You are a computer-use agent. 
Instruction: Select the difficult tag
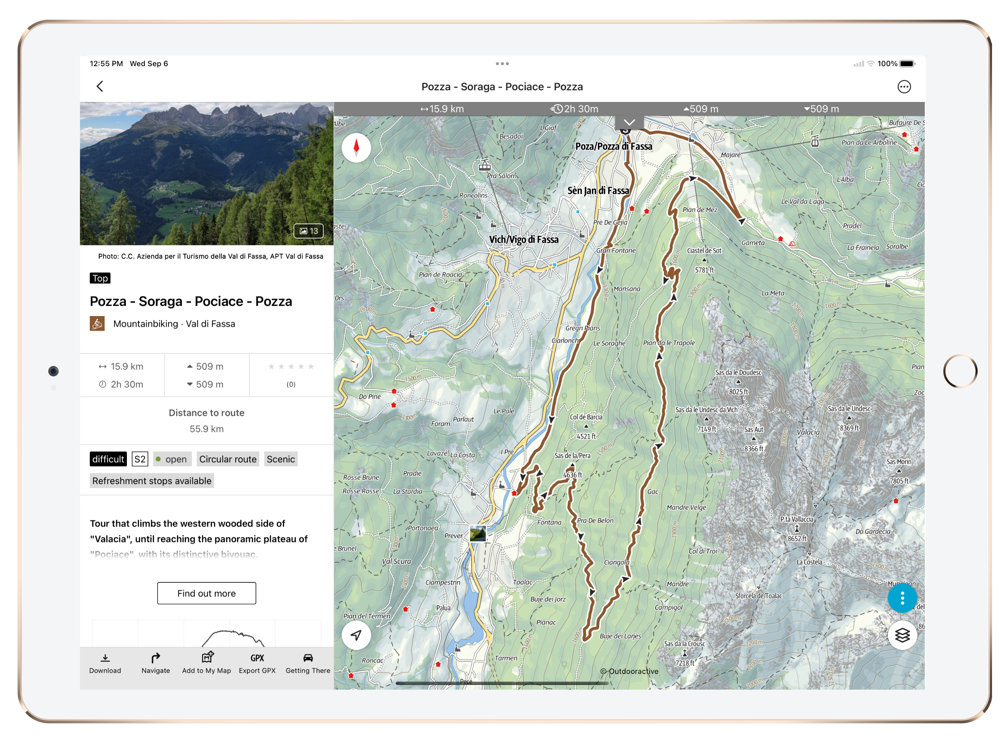click(108, 459)
